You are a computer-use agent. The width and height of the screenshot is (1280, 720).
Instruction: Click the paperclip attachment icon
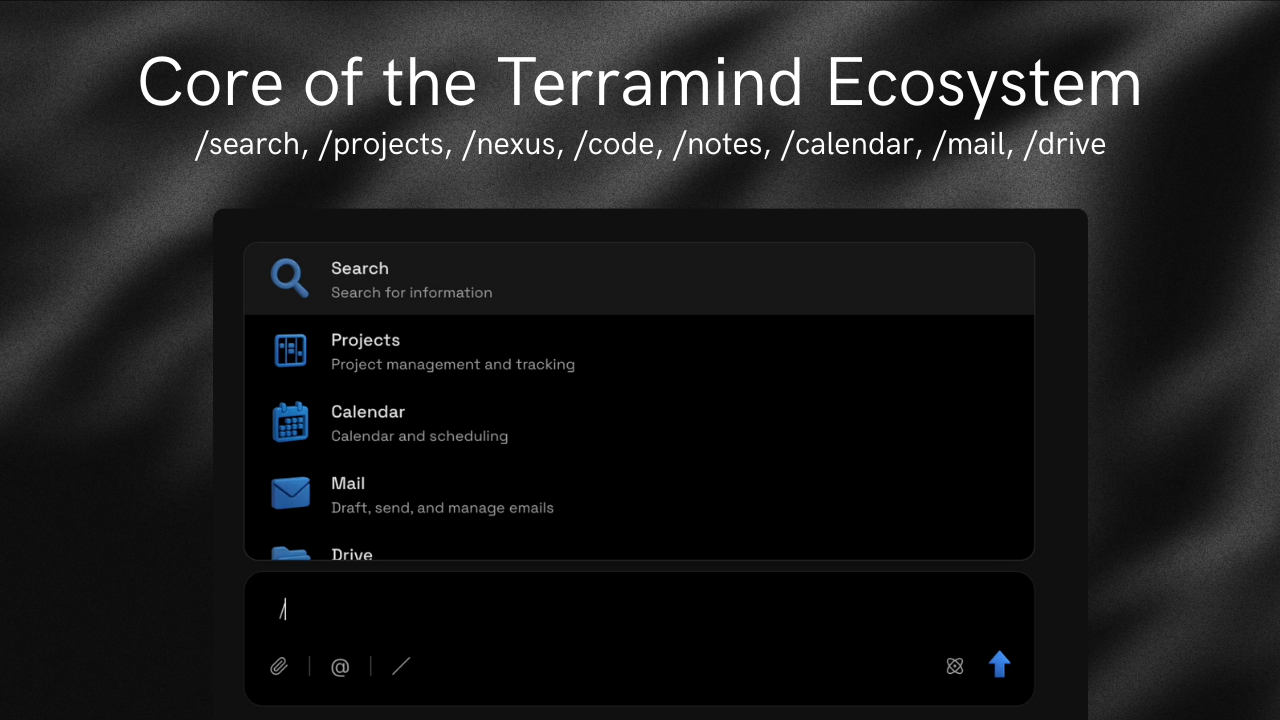tap(279, 666)
